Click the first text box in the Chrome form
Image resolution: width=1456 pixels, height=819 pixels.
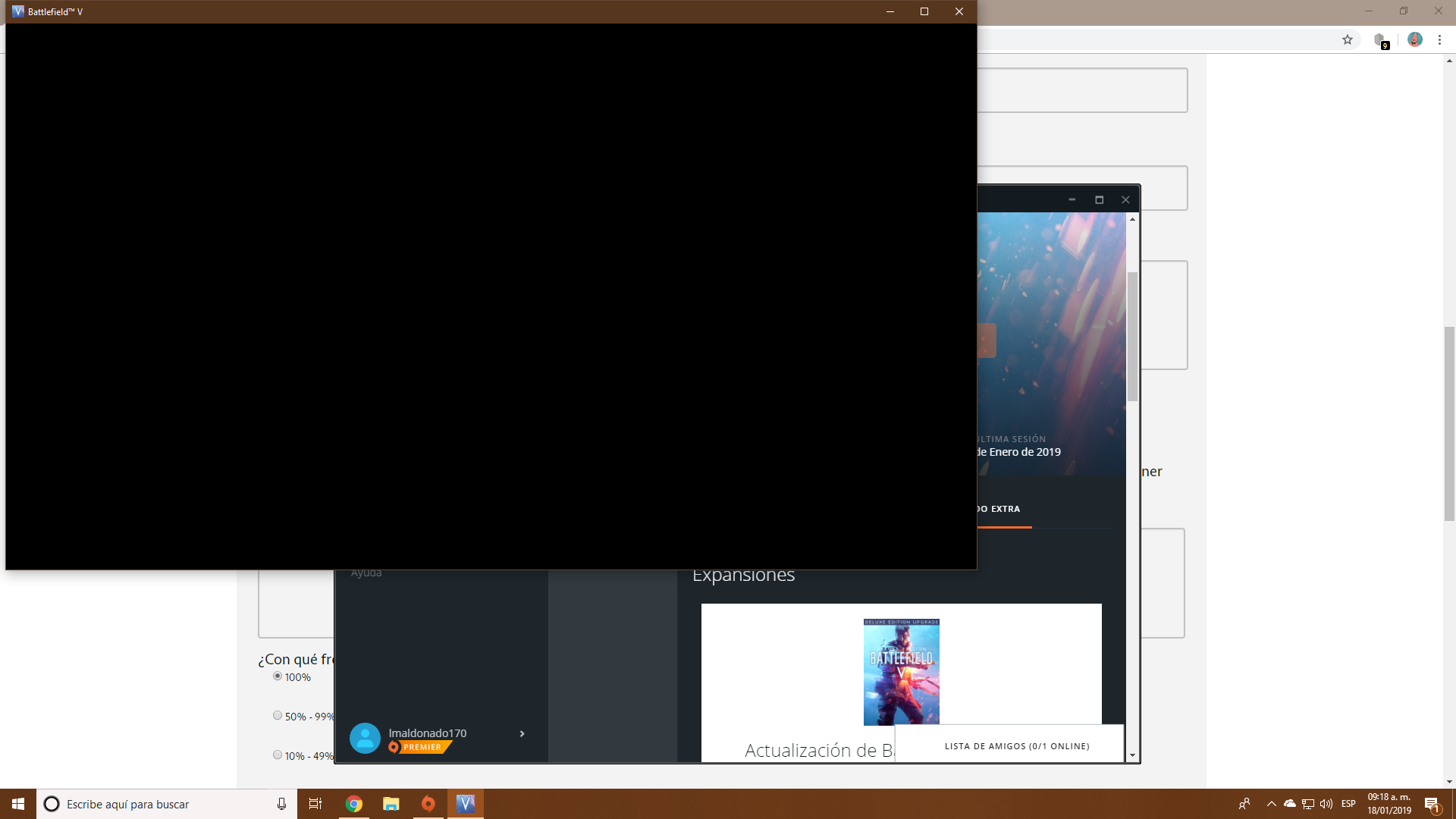[x=1082, y=90]
